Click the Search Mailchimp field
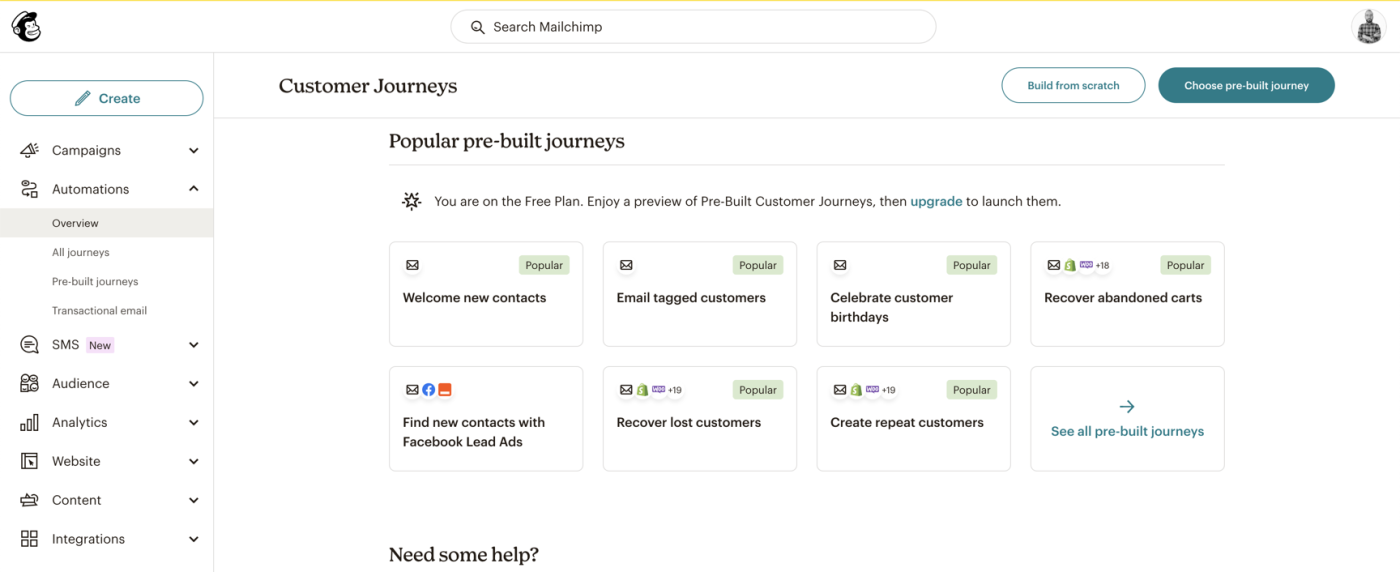This screenshot has height=572, width=1400. (x=693, y=27)
